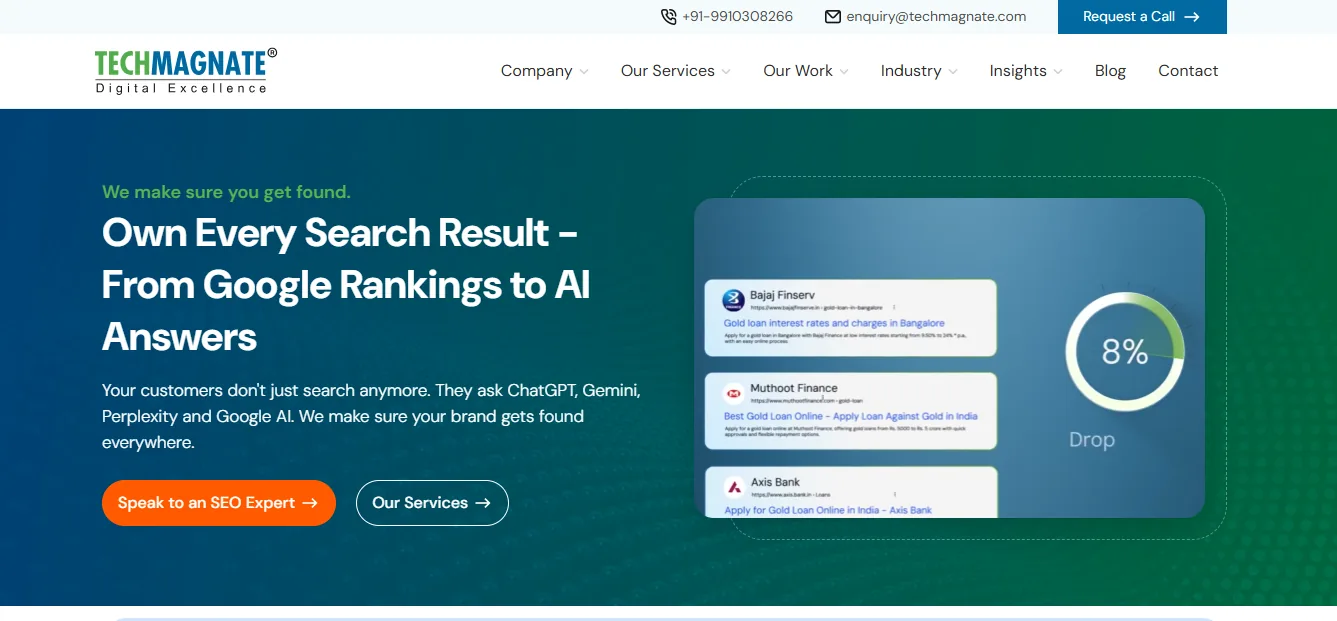
Task: Click the outlined Our Services hero button
Action: coord(432,503)
